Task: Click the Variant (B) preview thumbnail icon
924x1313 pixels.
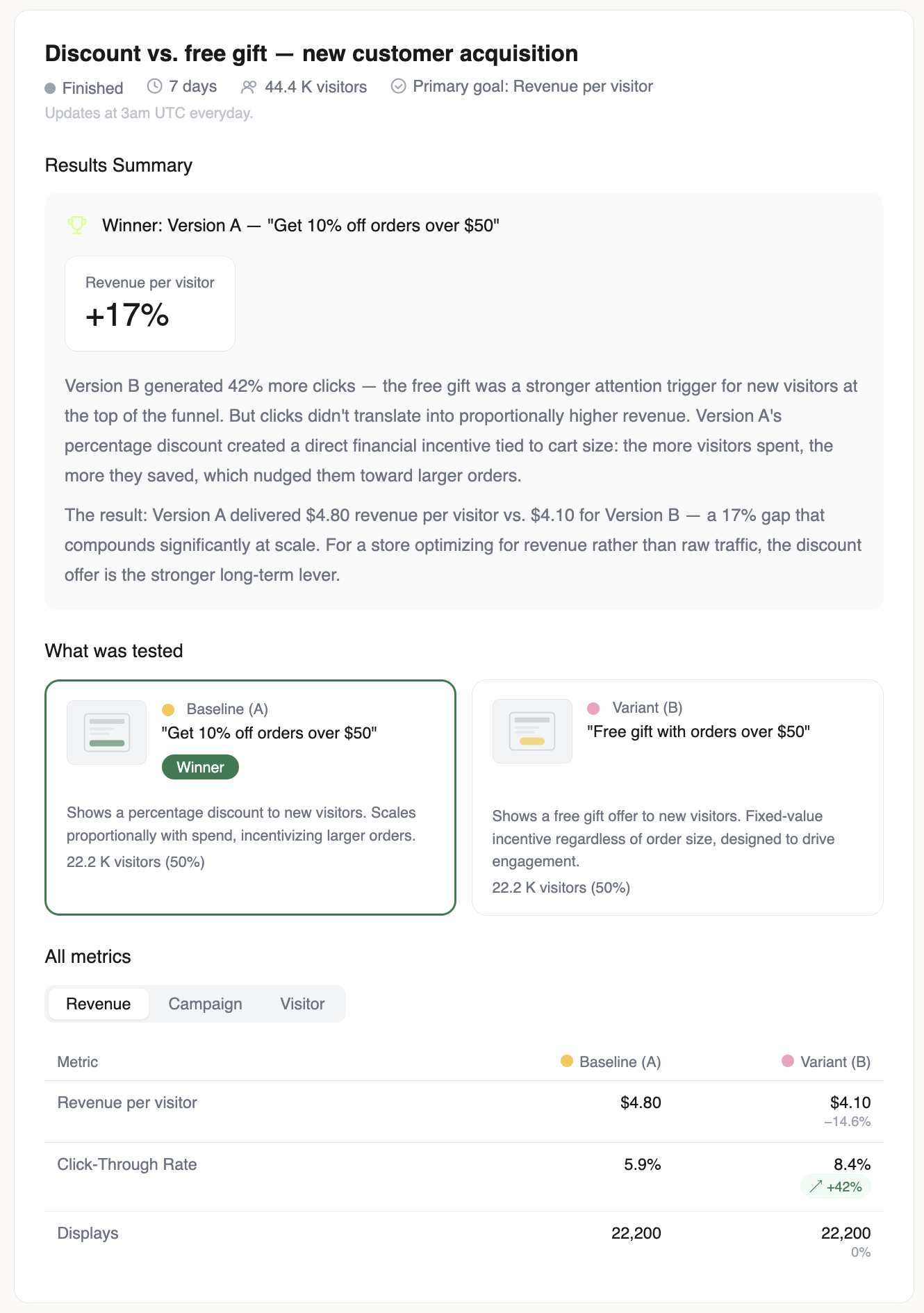Action: 531,731
